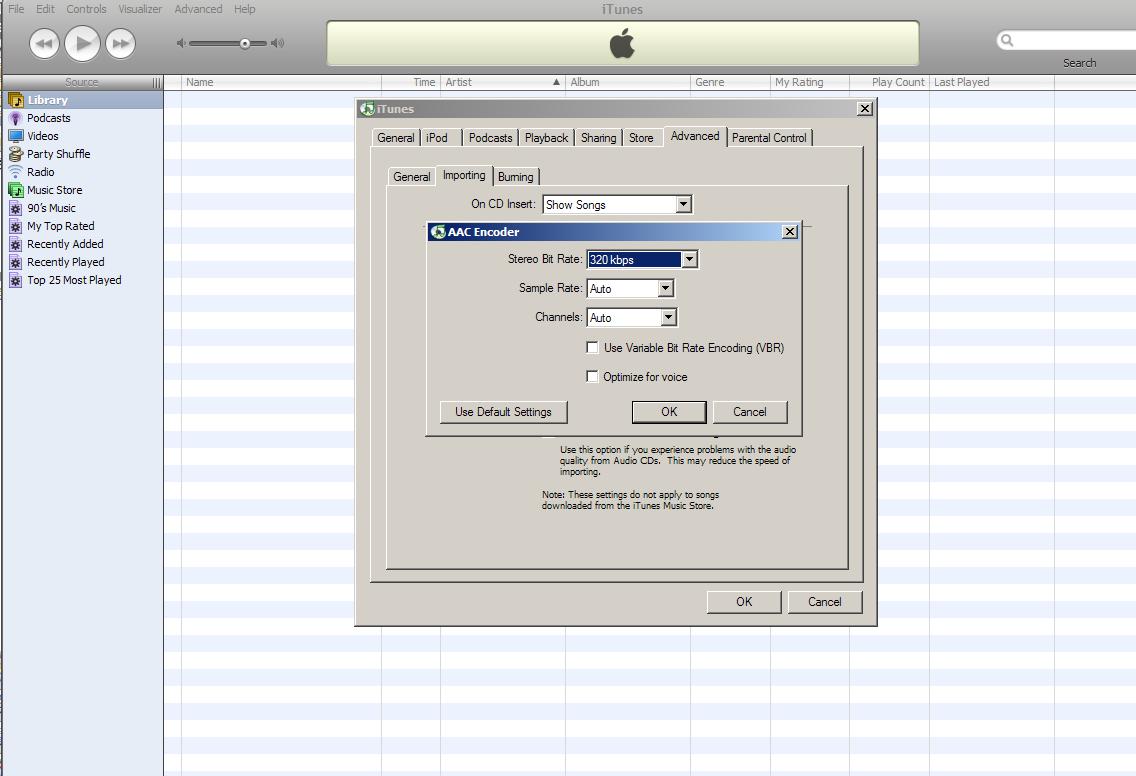The width and height of the screenshot is (1136, 776).
Task: Close the iTunes preferences dialog
Action: coord(864,109)
